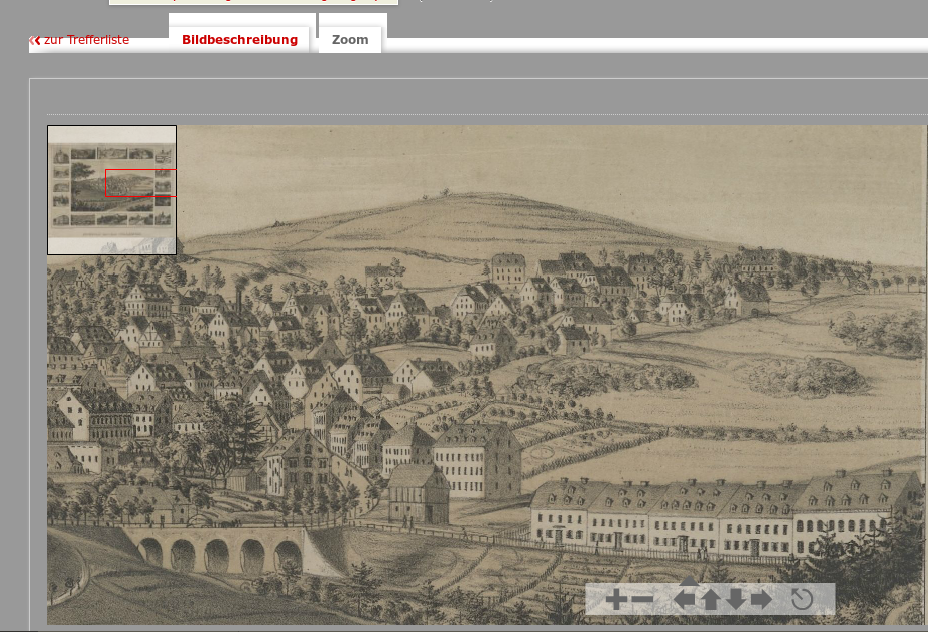Zoom out with the minus icon
The image size is (928, 632).
click(x=642, y=600)
